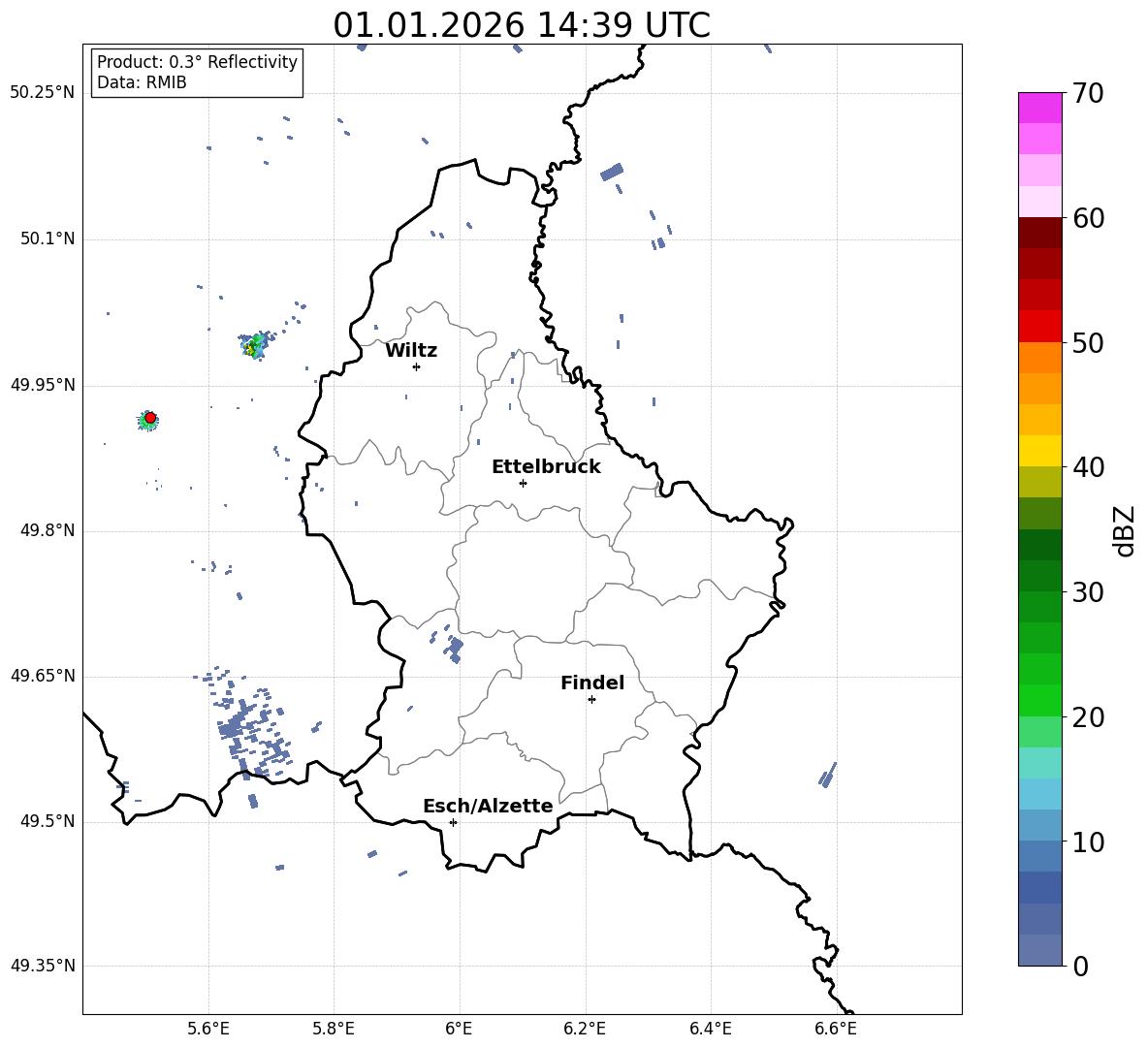Click the 49.35°N latitude label
Screen dimensions: 1148x1048
(x=43, y=966)
